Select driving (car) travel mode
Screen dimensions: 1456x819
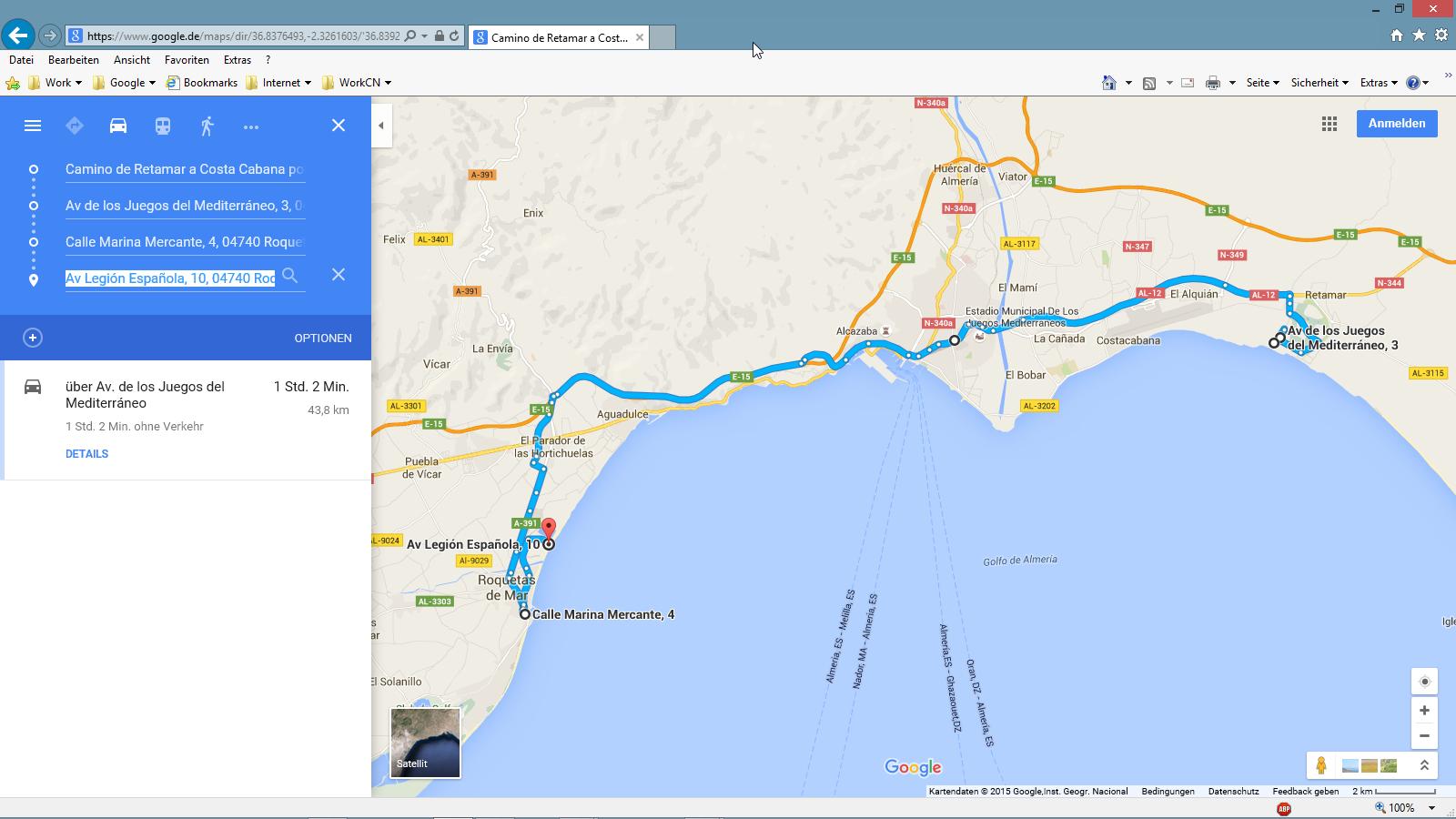tap(118, 126)
